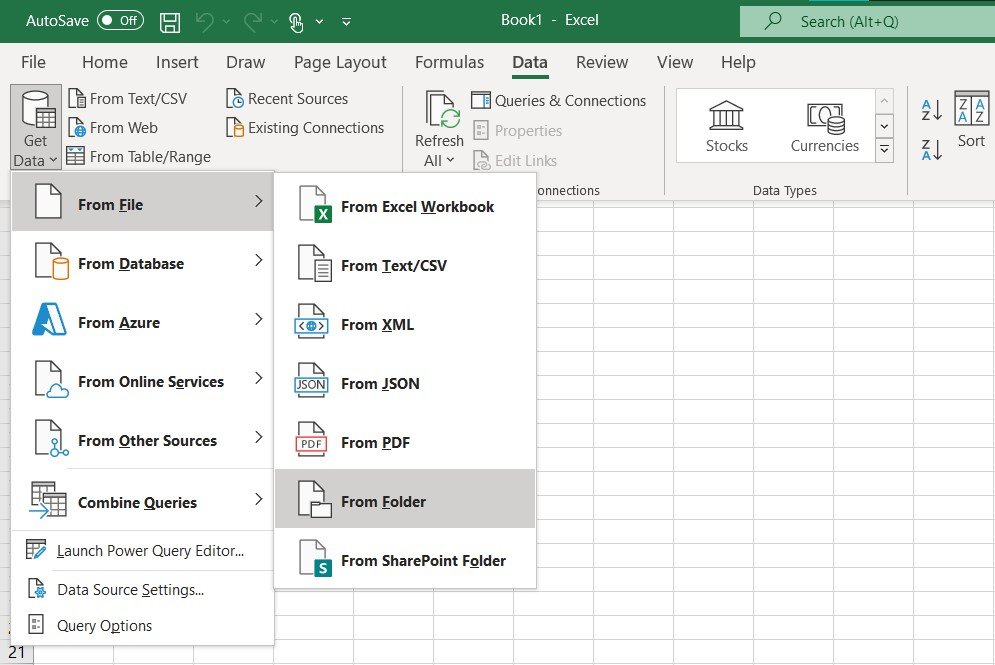Screen dimensions: 995x665
Task: Choose From PDF
Action: tap(405, 442)
